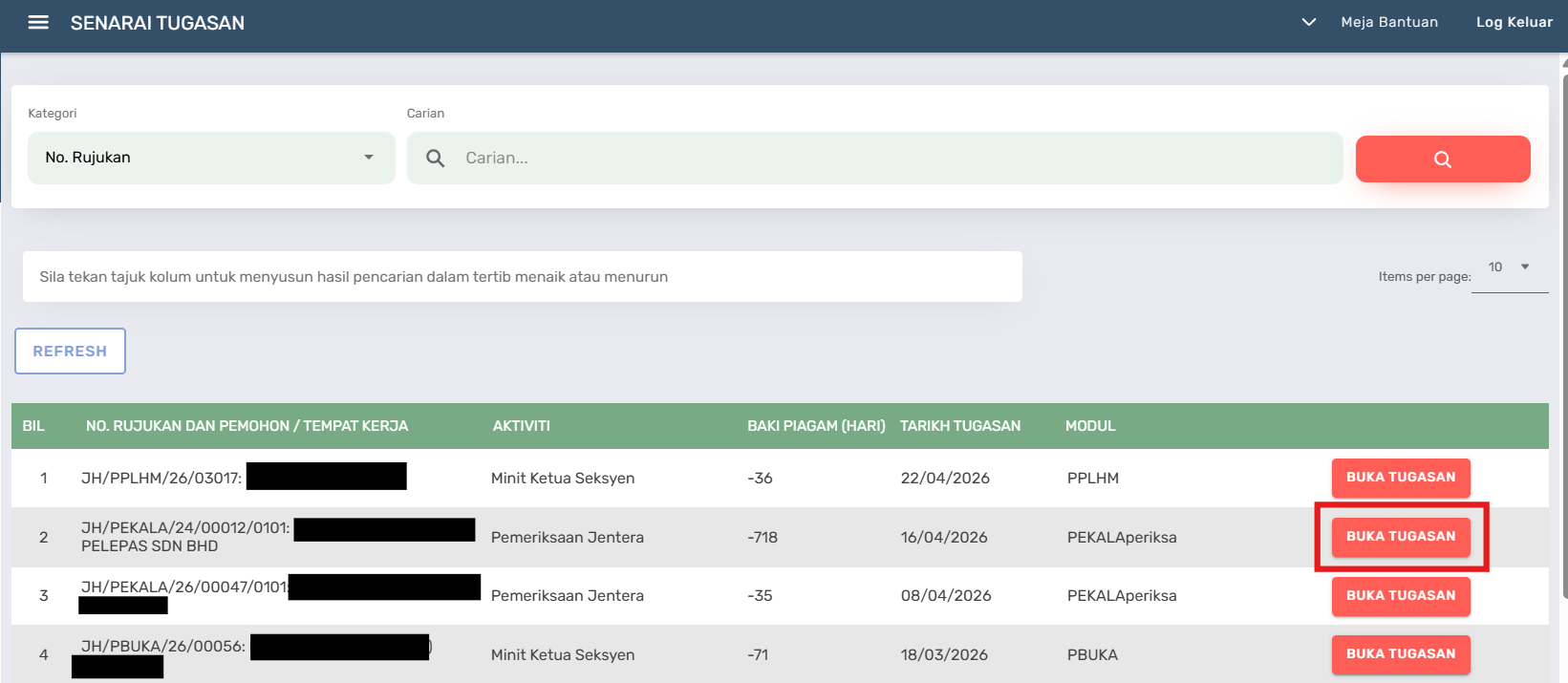Click the REFRESH button

(70, 352)
